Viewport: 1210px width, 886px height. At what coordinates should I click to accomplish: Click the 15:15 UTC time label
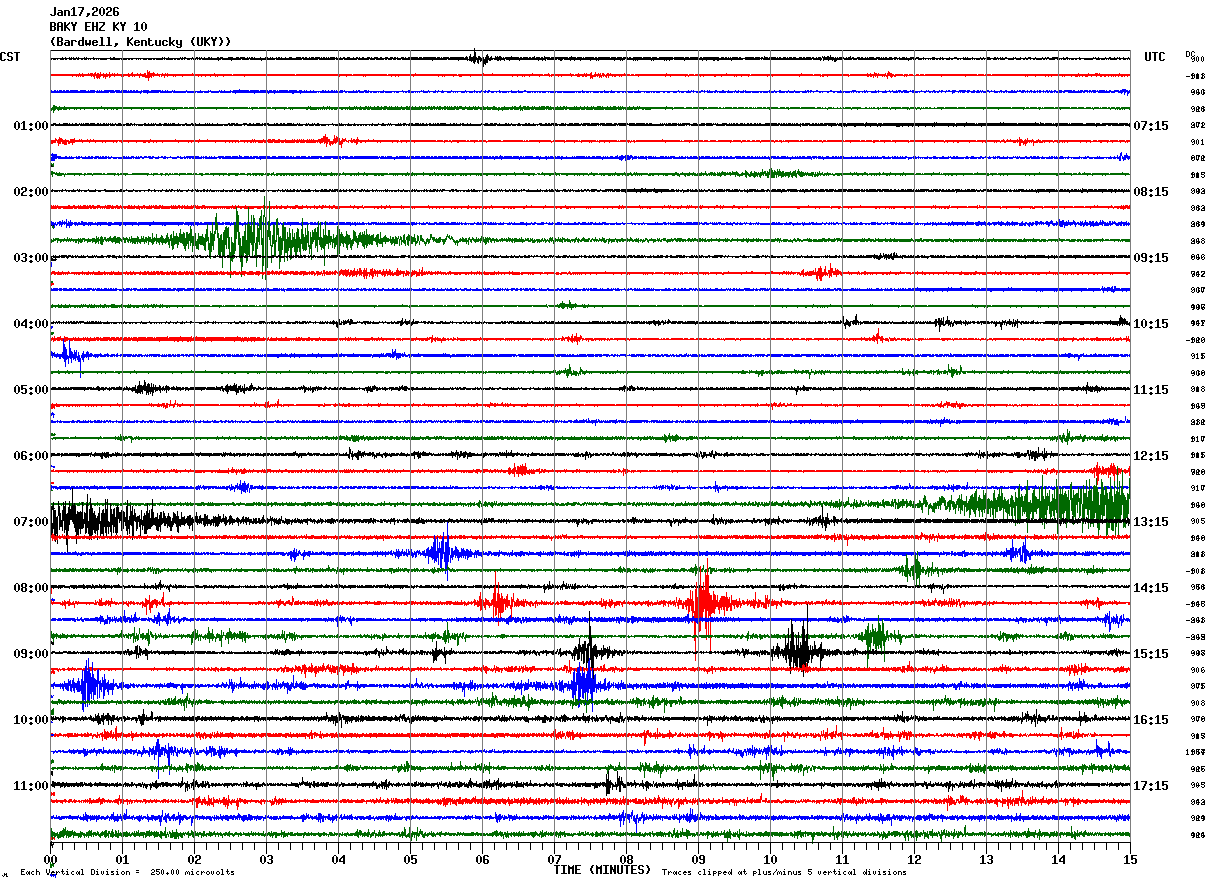(1151, 654)
